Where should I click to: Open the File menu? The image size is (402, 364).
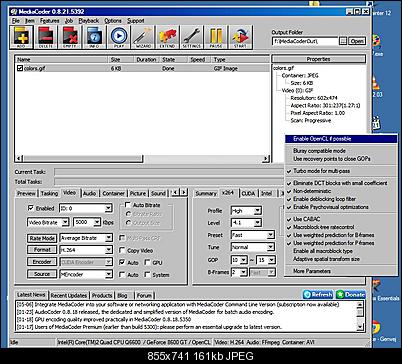tap(16, 21)
